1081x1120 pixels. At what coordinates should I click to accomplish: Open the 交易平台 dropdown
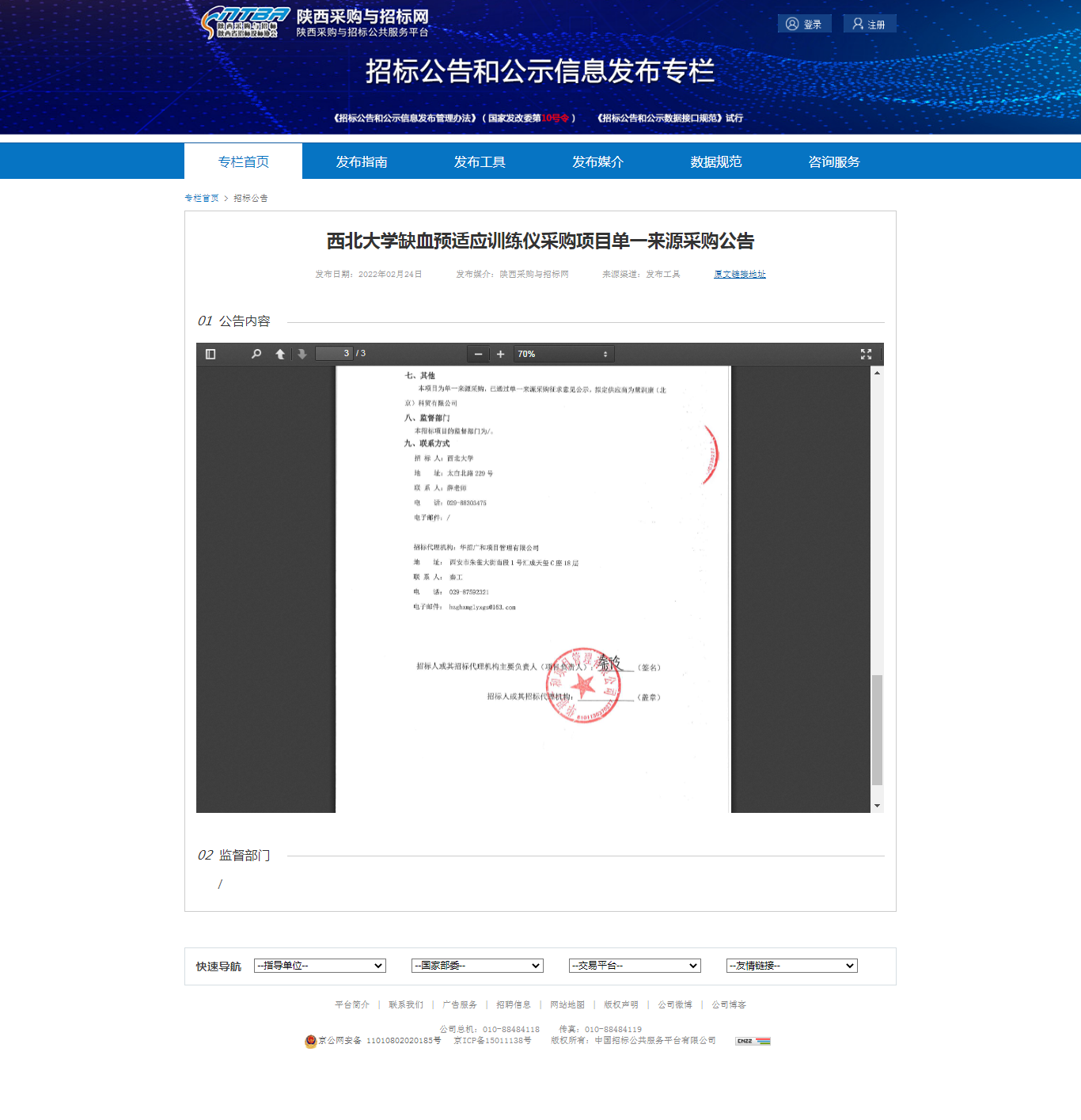(x=635, y=966)
